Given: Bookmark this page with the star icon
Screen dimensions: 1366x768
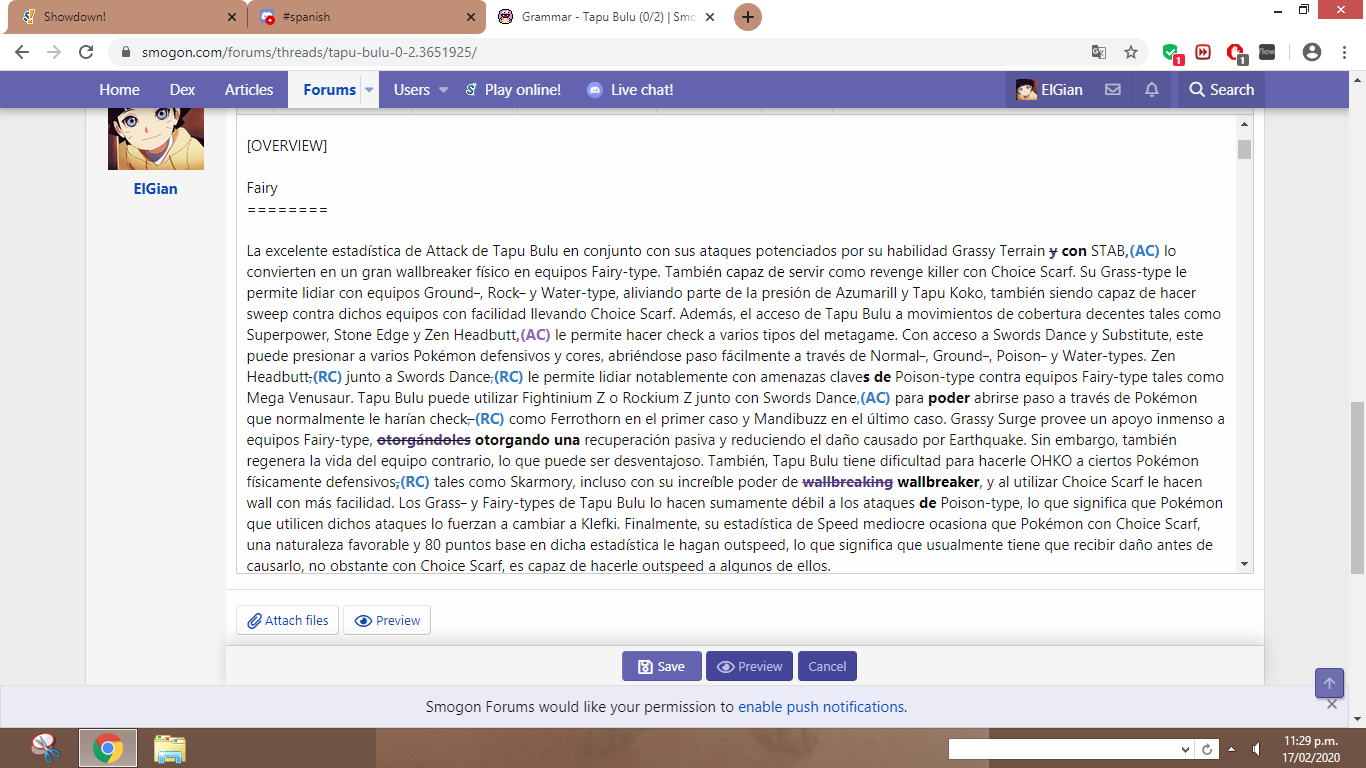Looking at the screenshot, I should tap(1131, 52).
